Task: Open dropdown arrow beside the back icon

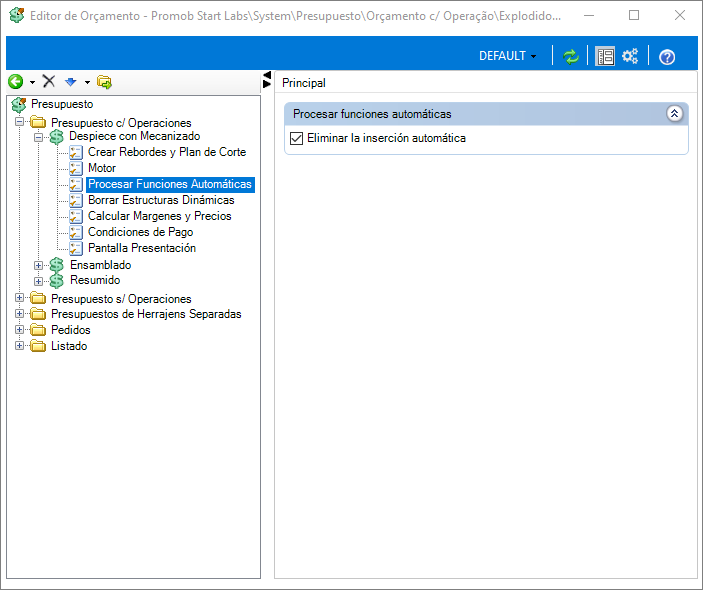Action: pos(32,82)
